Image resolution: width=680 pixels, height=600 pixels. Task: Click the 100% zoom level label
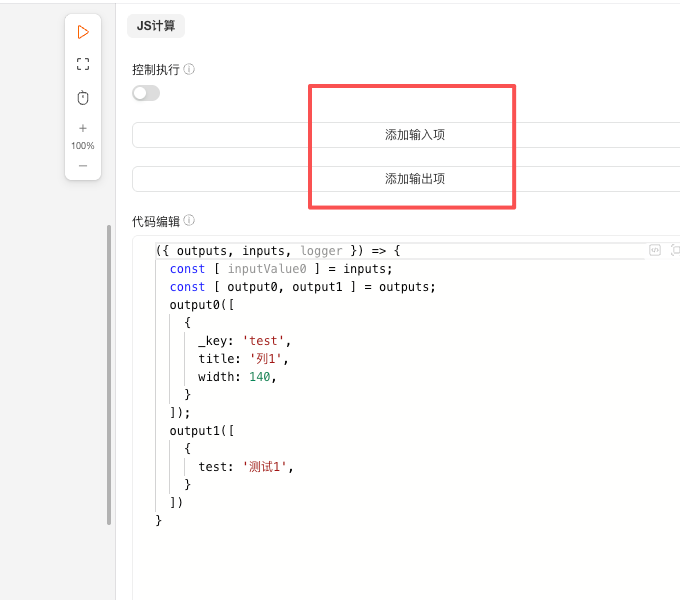pos(83,146)
